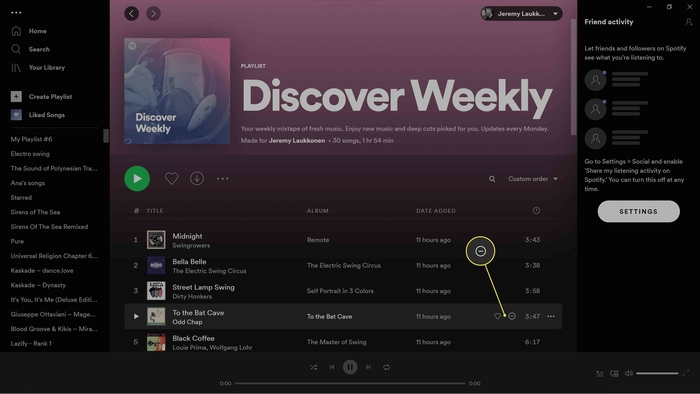
Task: Toggle shuffle playback
Action: tap(313, 367)
